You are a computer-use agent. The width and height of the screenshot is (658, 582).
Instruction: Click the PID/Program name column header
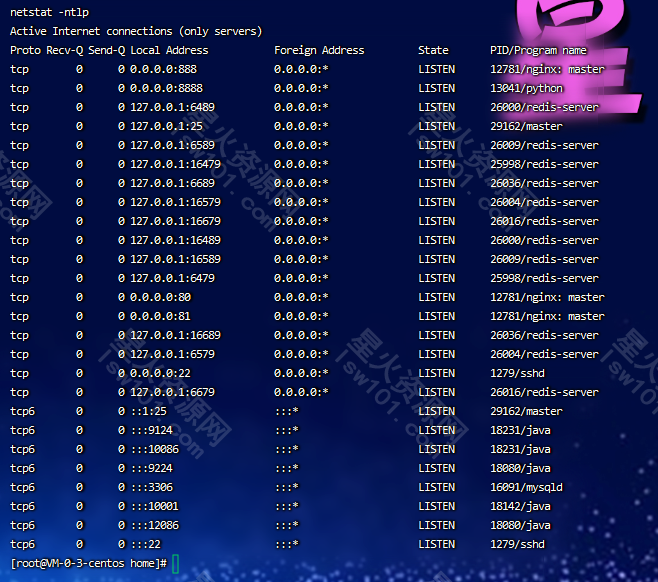[538, 50]
